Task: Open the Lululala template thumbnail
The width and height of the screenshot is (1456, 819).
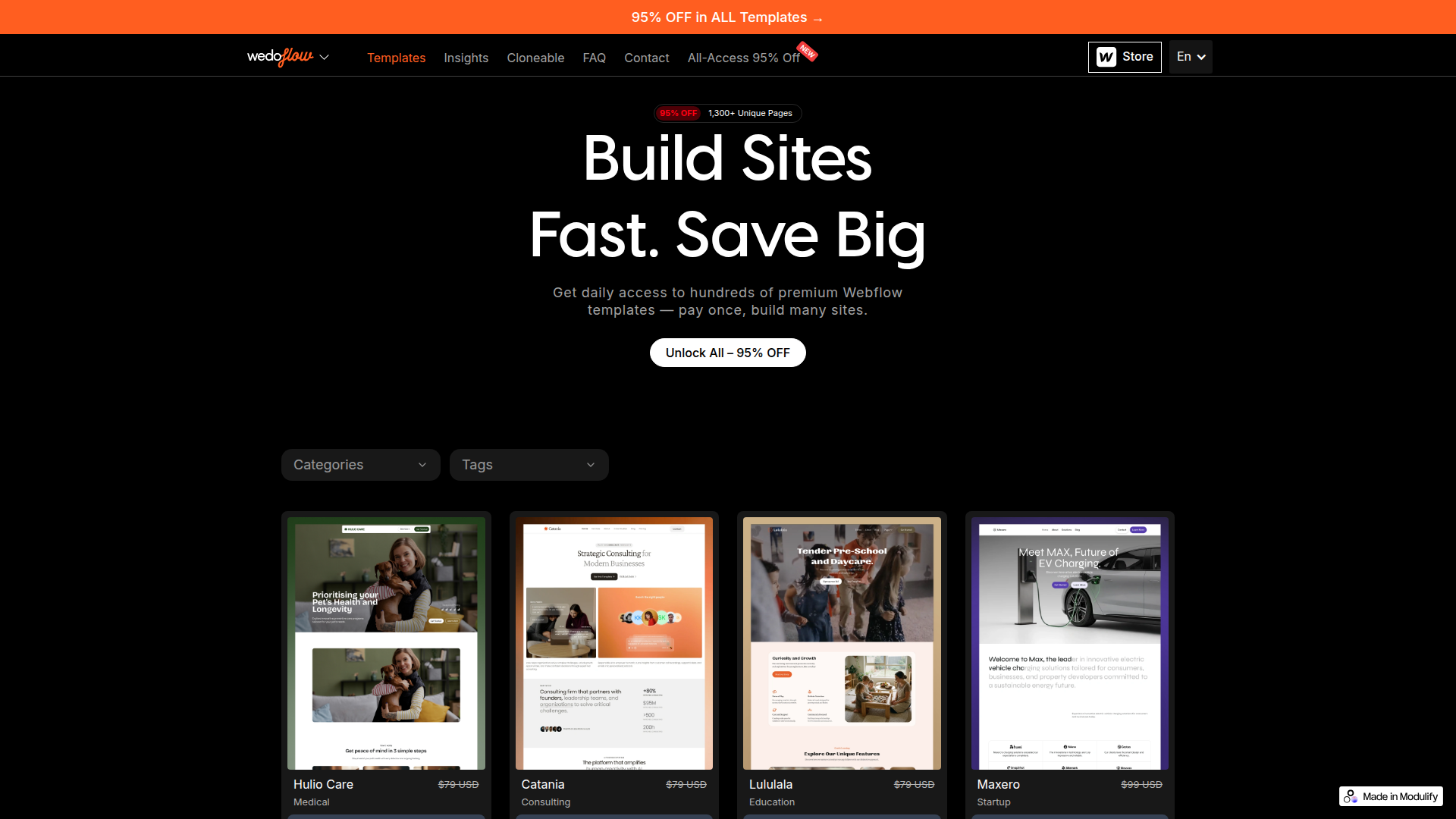Action: pyautogui.click(x=842, y=643)
